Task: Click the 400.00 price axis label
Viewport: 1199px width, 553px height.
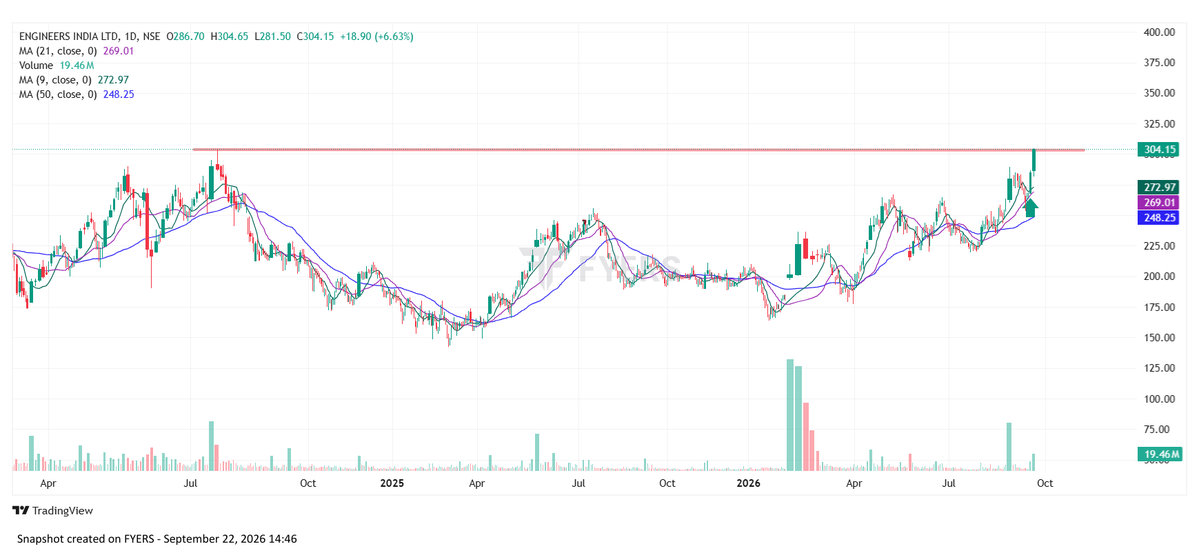Action: pos(1159,32)
